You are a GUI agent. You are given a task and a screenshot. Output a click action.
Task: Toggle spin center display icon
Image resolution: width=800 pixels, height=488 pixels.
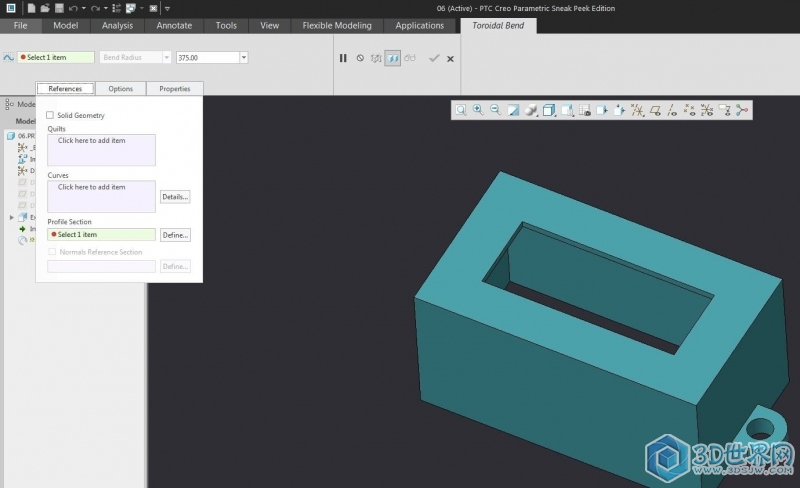742,110
